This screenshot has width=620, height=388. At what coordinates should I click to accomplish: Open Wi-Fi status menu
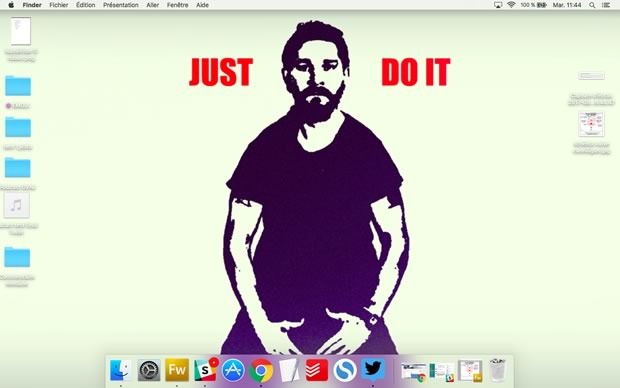(511, 5)
